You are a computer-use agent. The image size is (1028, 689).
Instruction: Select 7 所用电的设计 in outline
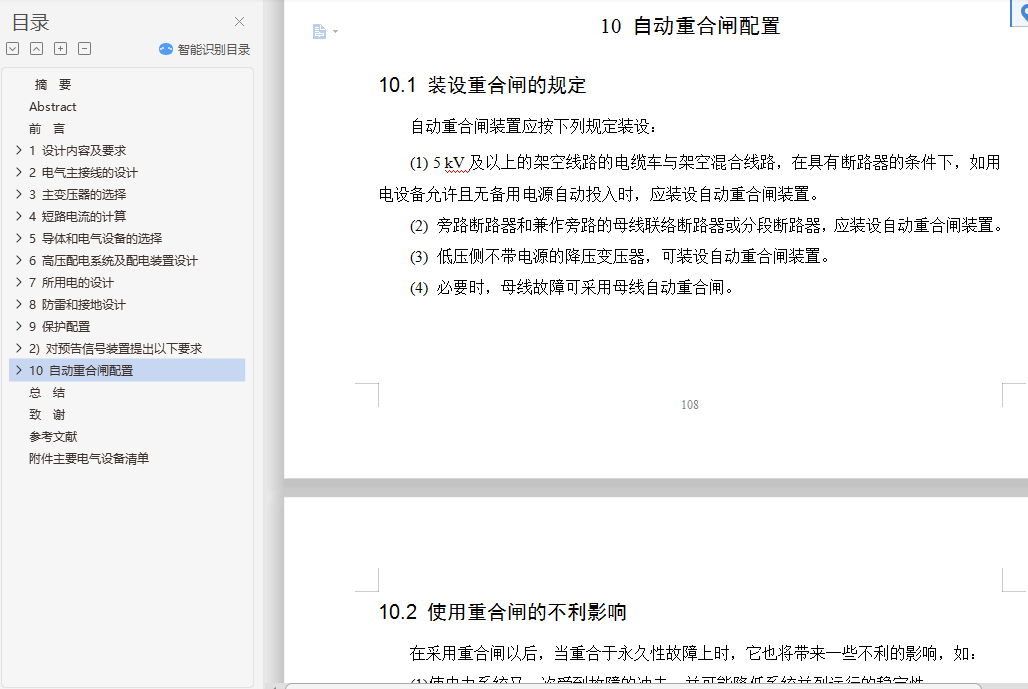pos(71,283)
